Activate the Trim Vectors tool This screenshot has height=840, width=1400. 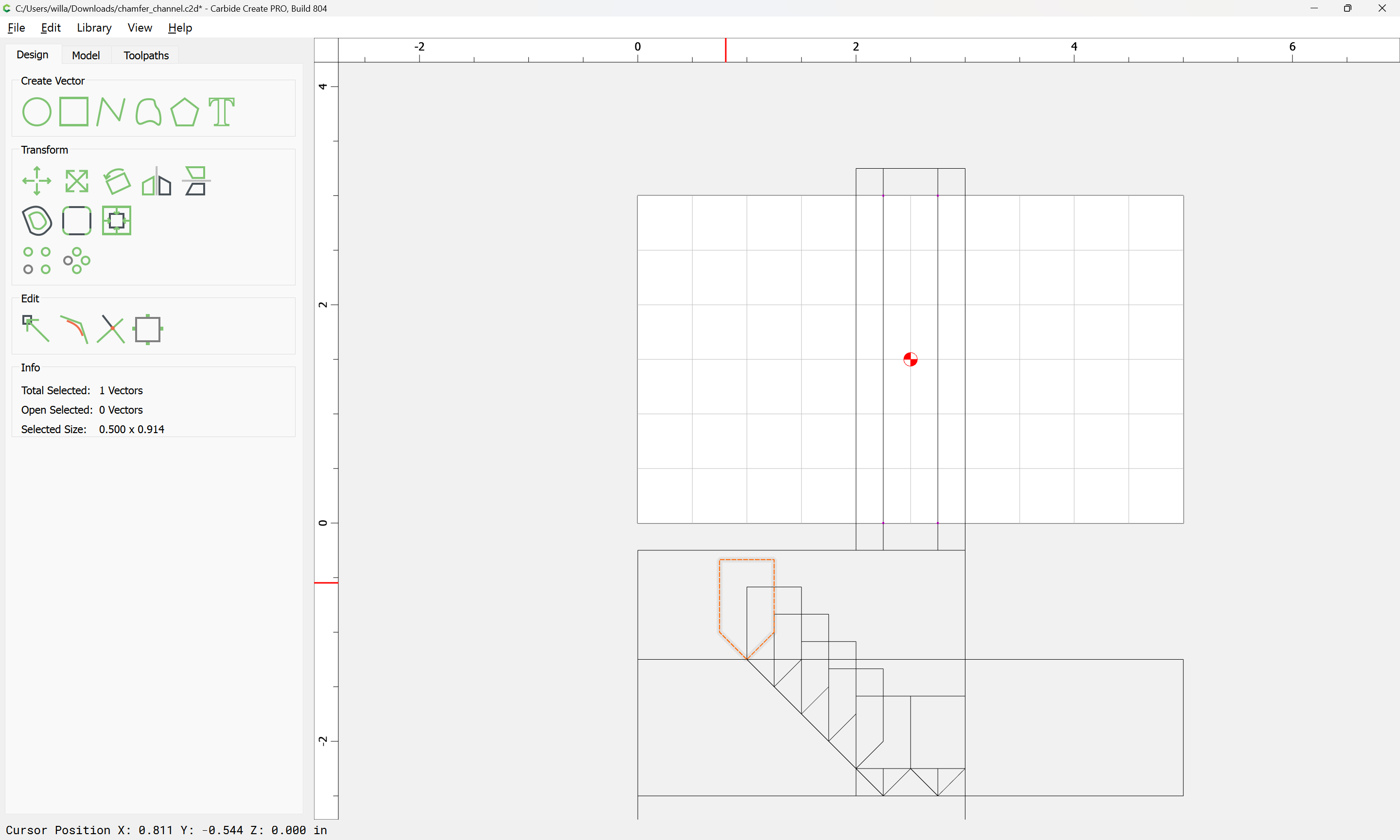[x=110, y=329]
